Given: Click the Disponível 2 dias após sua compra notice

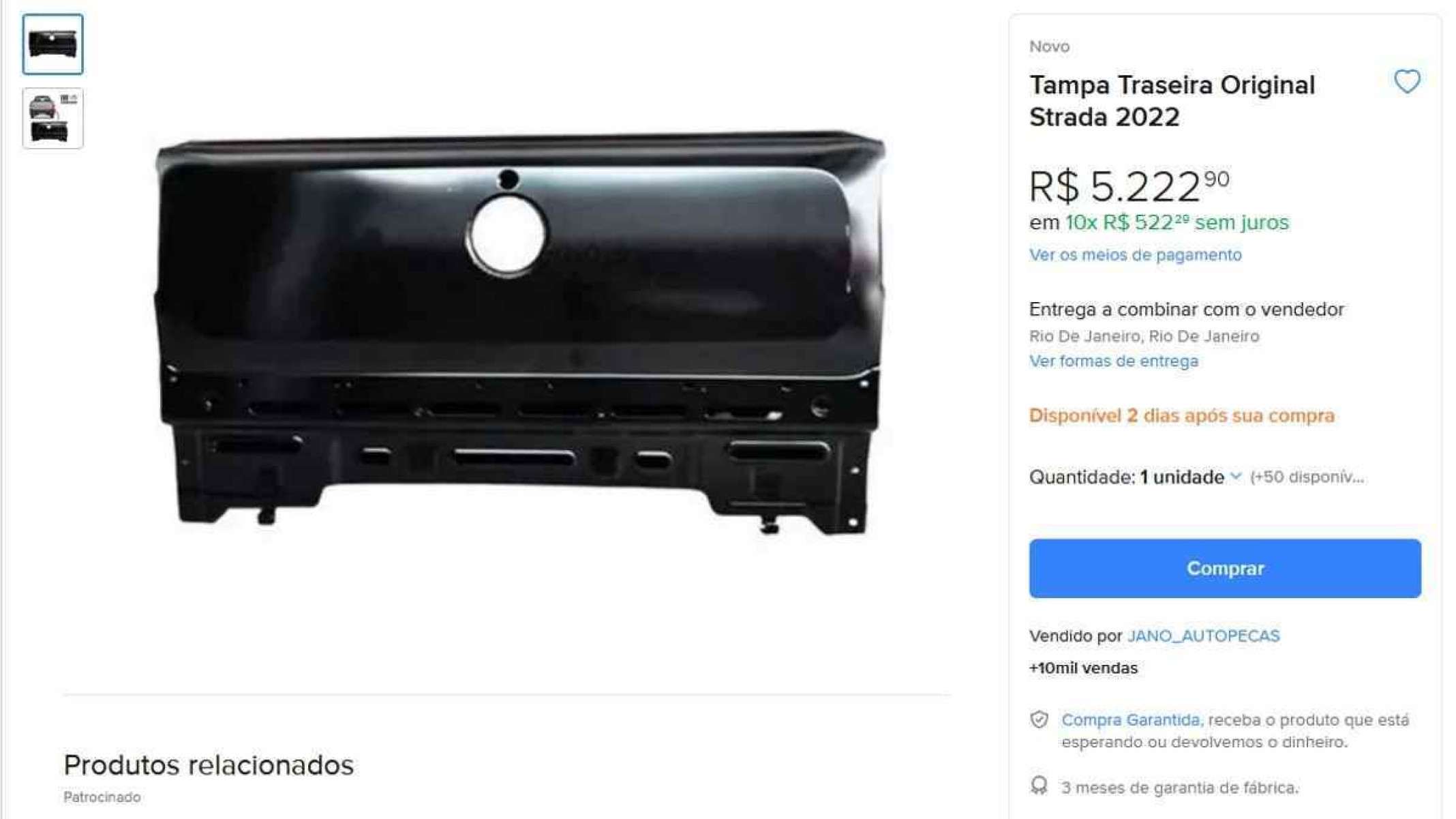Looking at the screenshot, I should [x=1181, y=416].
